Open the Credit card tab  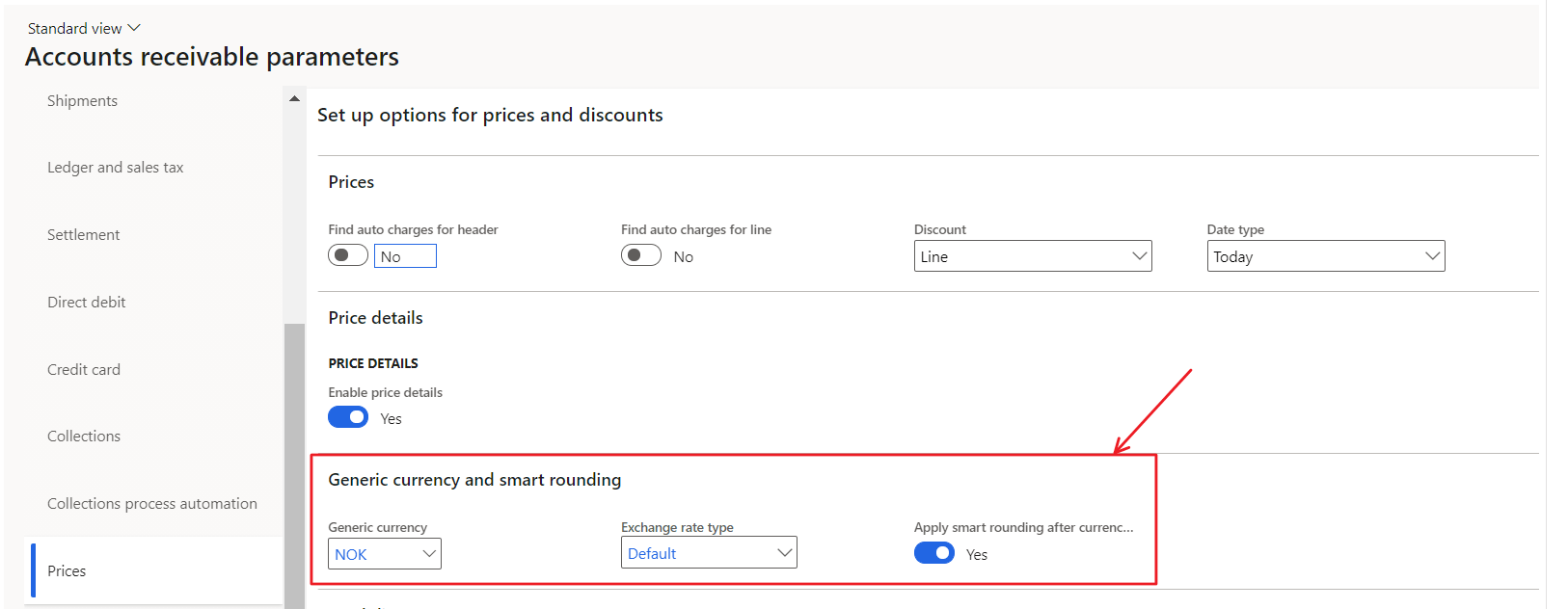click(84, 370)
